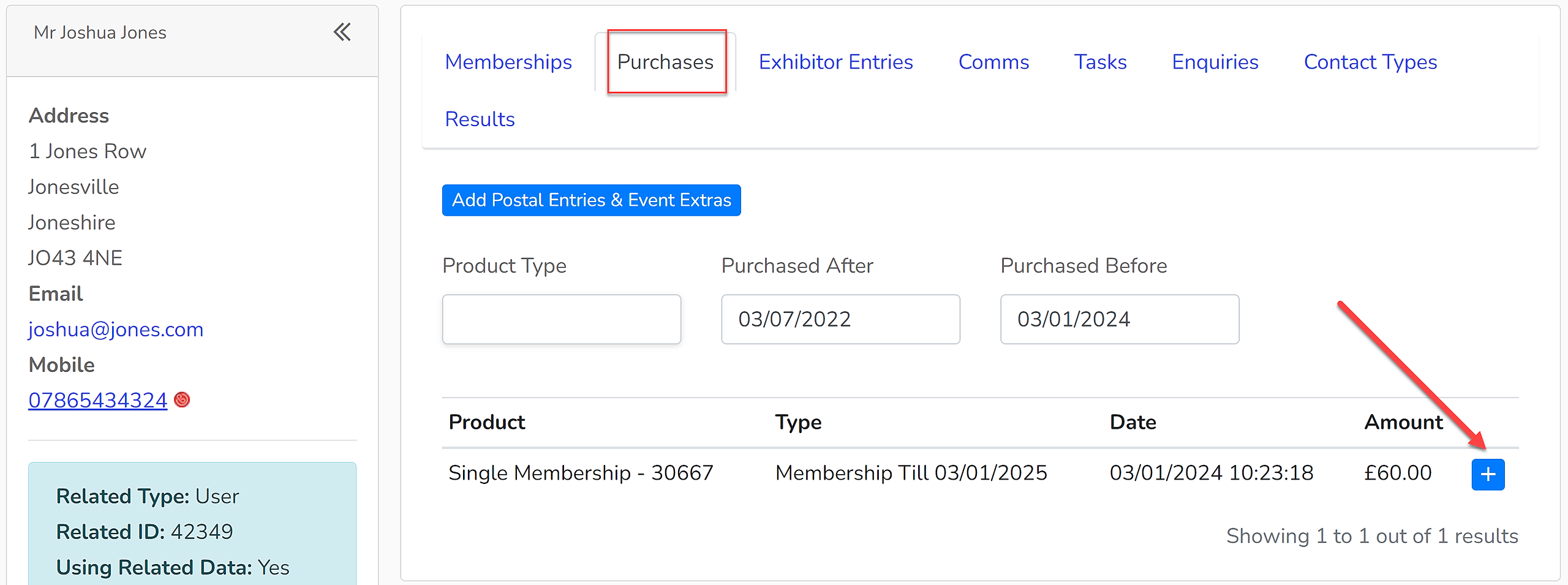This screenshot has width=1568, height=585.
Task: Click the Purchased After date field
Action: (840, 319)
